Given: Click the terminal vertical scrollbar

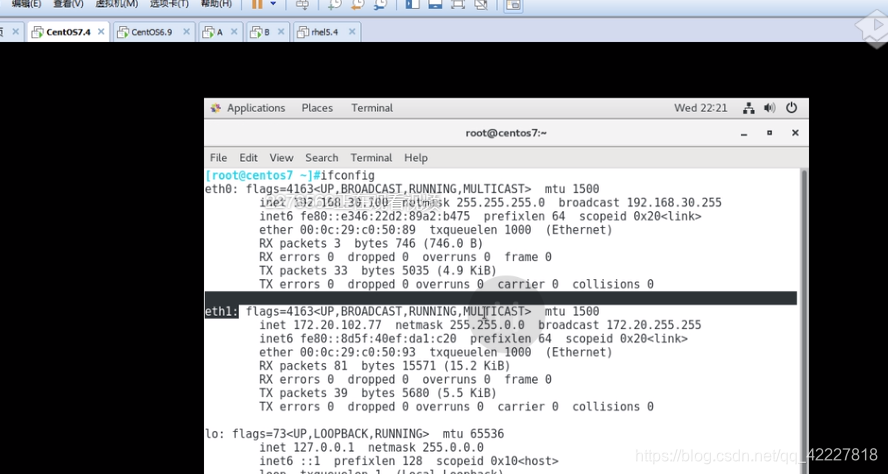Looking at the screenshot, I should tap(802, 321).
